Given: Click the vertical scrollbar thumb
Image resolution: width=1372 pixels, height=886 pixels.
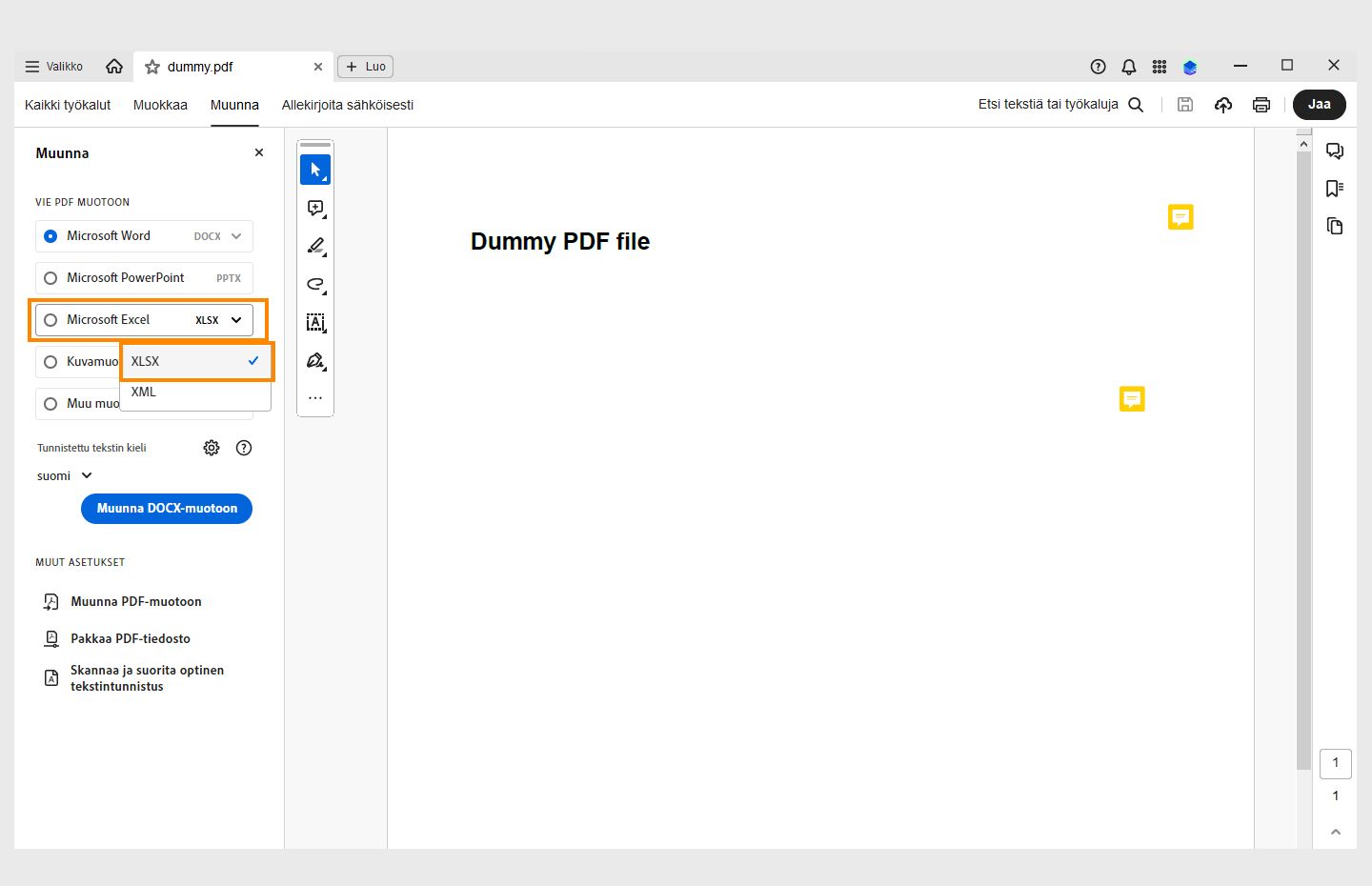Looking at the screenshot, I should (1304, 459).
